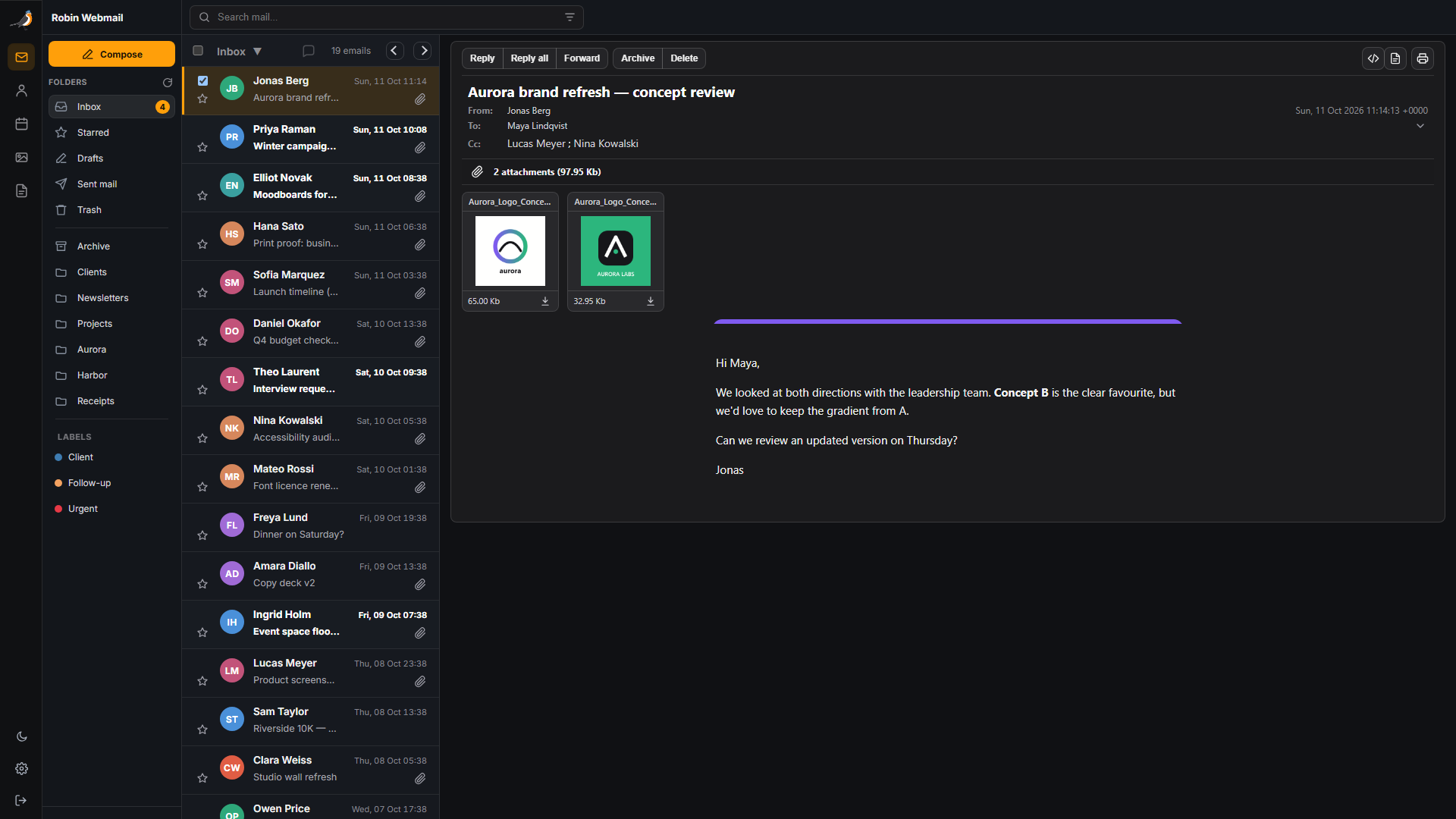Star the Freya Lund email
This screenshot has width=1456, height=819.
202,535
